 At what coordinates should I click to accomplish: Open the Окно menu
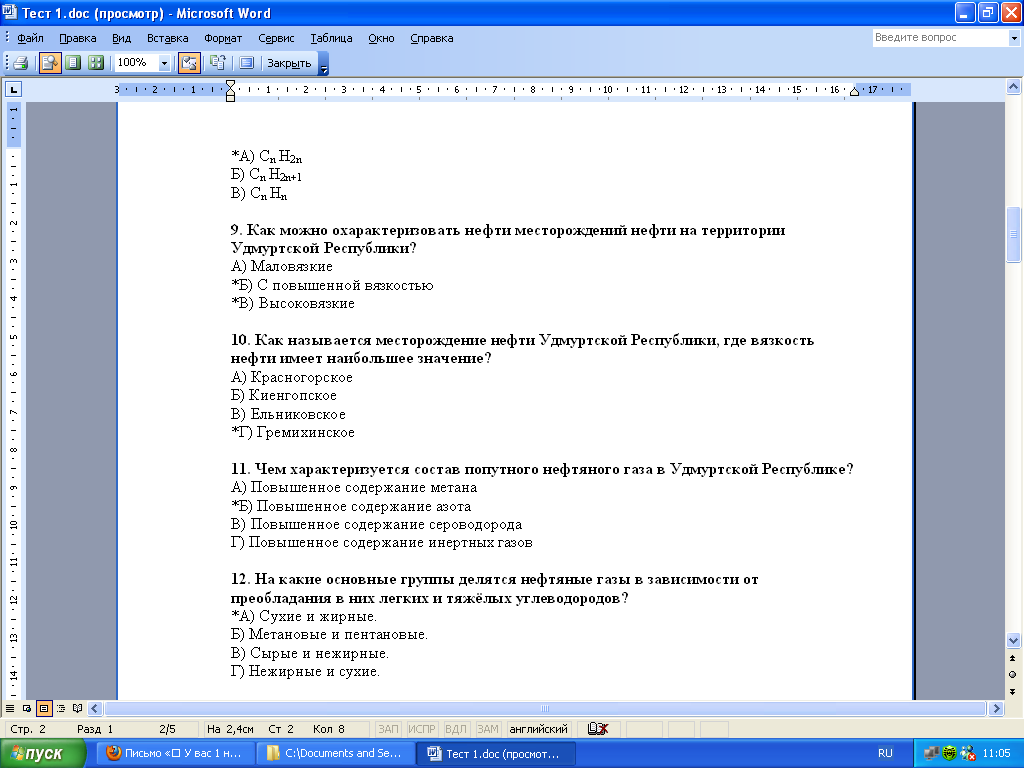pyautogui.click(x=381, y=38)
